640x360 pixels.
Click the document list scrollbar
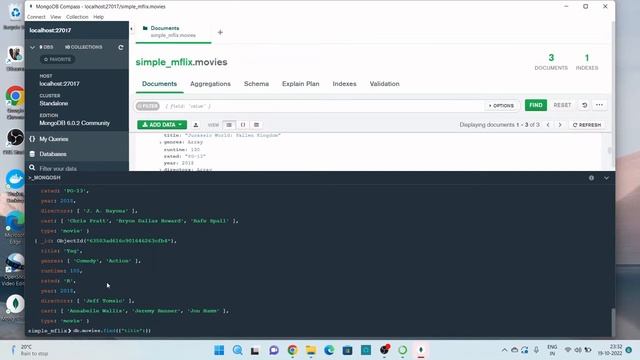610,151
